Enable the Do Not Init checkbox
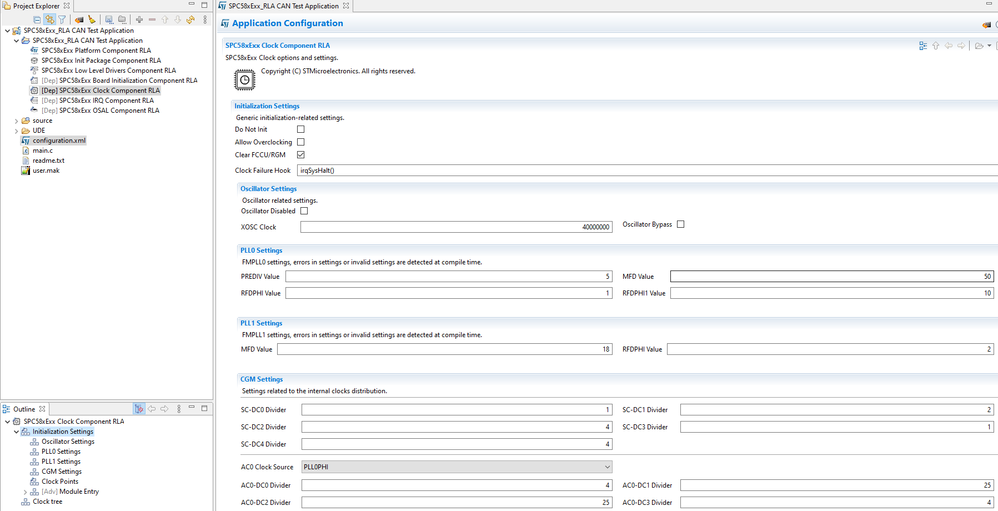Image resolution: width=998 pixels, height=511 pixels. click(x=301, y=129)
